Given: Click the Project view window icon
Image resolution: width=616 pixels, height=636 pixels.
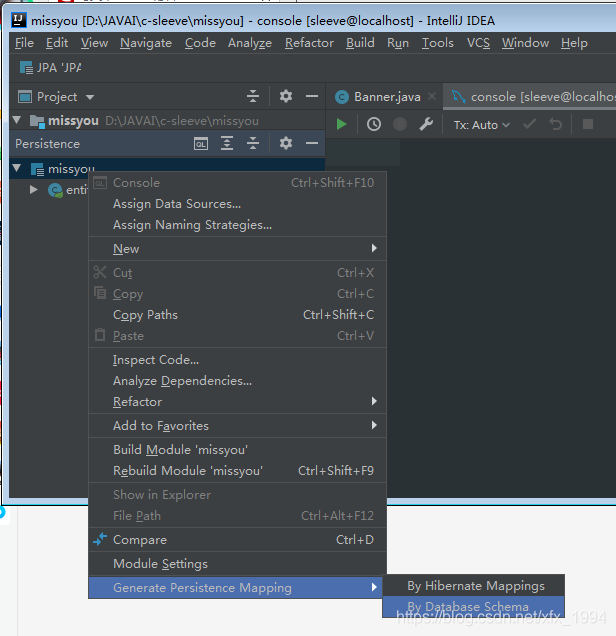Looking at the screenshot, I should click(25, 97).
